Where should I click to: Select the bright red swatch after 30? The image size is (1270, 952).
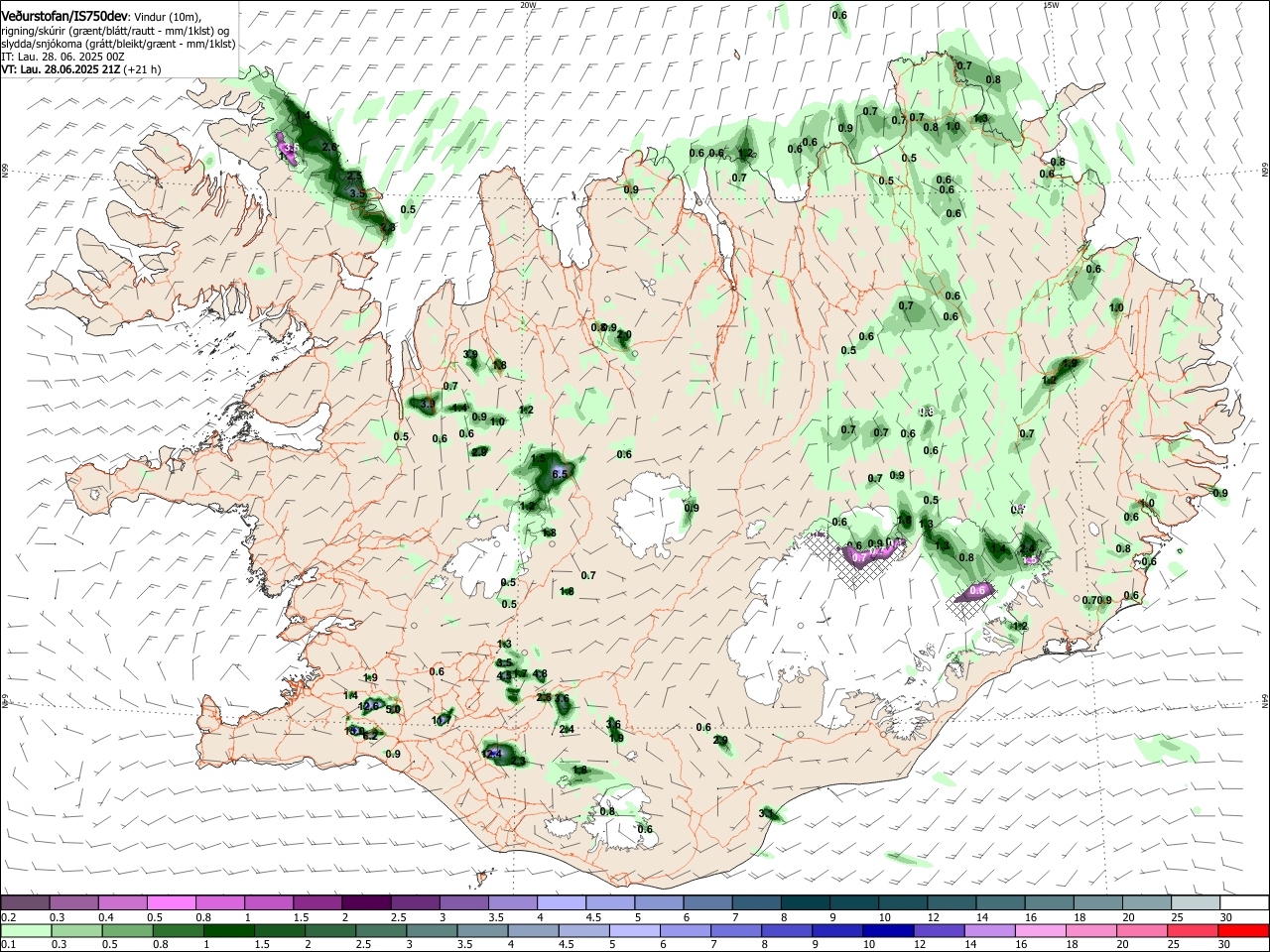1244,931
